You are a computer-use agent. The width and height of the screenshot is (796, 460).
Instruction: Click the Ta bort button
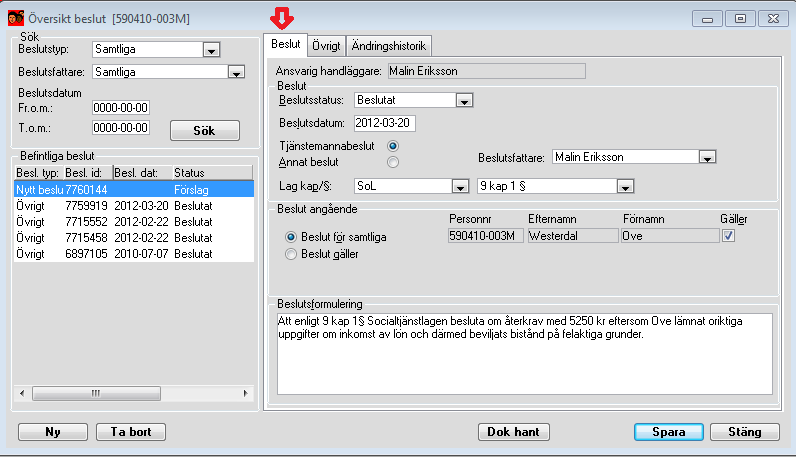(131, 432)
